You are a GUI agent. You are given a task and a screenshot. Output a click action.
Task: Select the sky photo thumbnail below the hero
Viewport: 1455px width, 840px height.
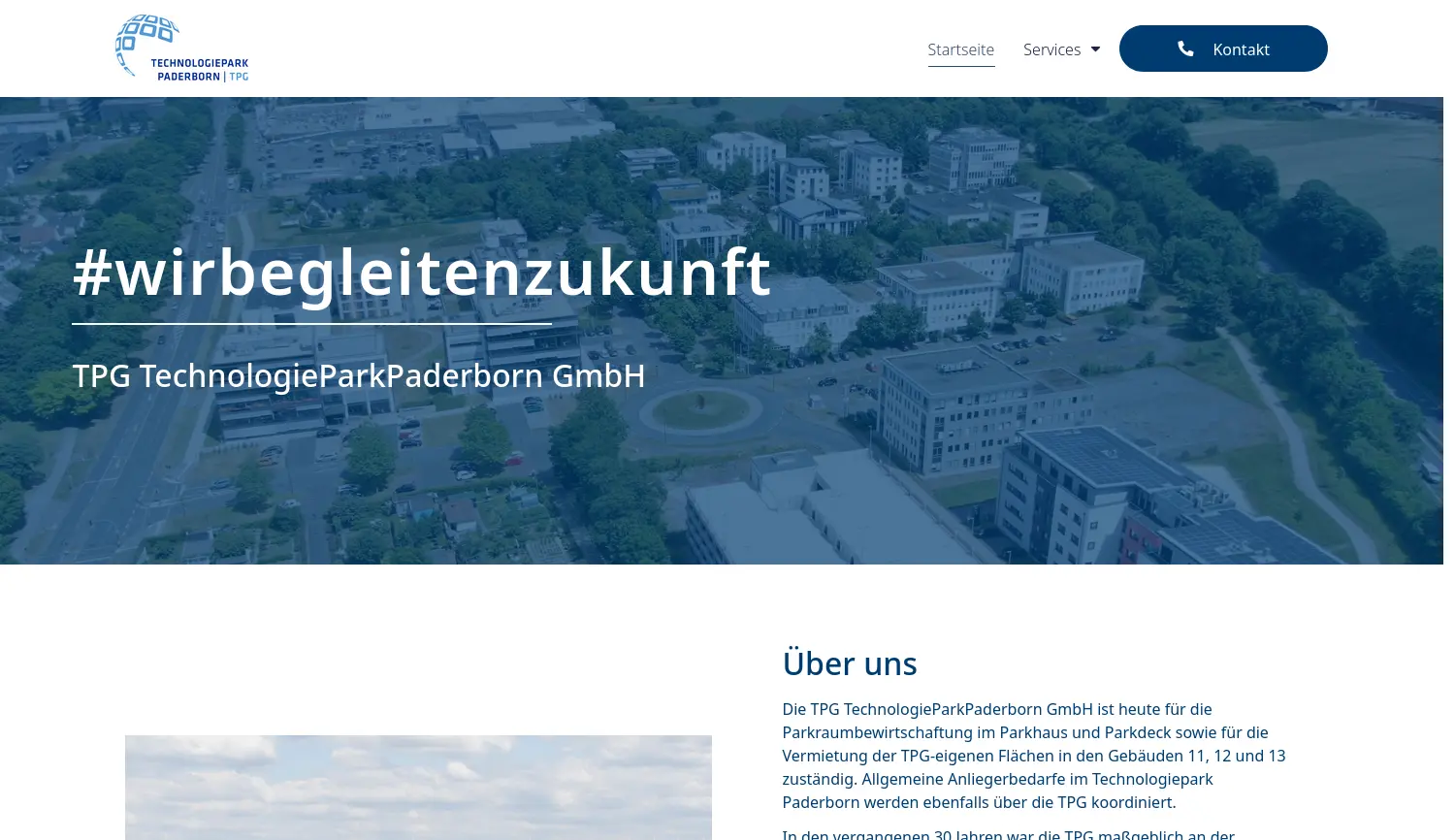pos(418,786)
